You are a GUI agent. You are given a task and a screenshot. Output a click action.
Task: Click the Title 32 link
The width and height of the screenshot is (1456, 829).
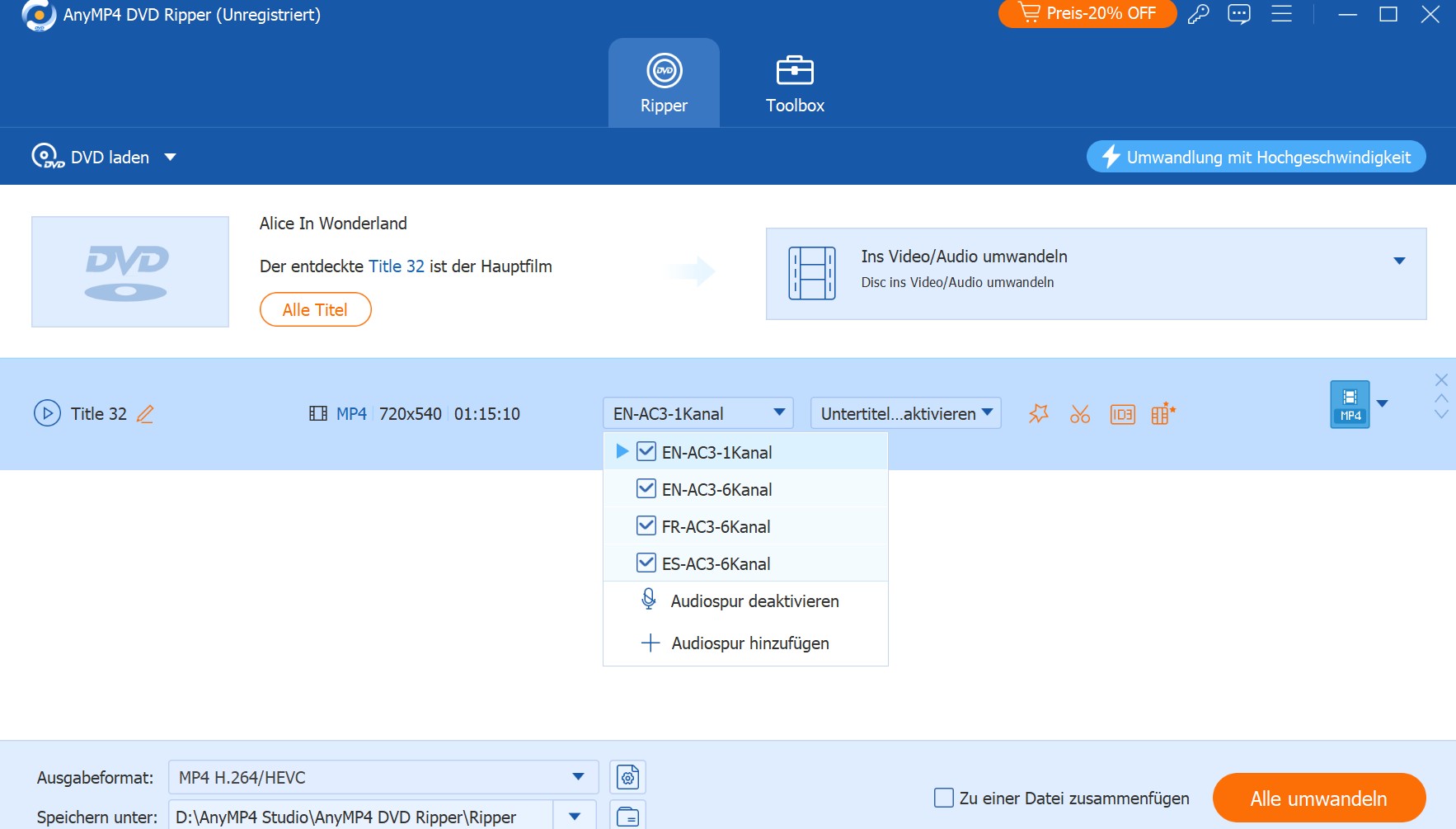pyautogui.click(x=397, y=266)
